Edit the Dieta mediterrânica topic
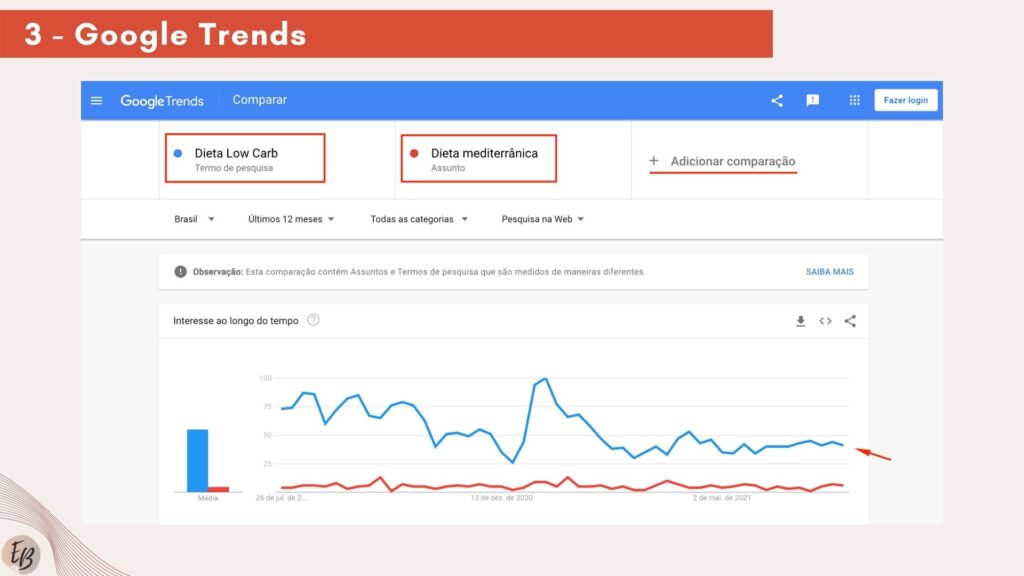1024x576 pixels. [479, 158]
